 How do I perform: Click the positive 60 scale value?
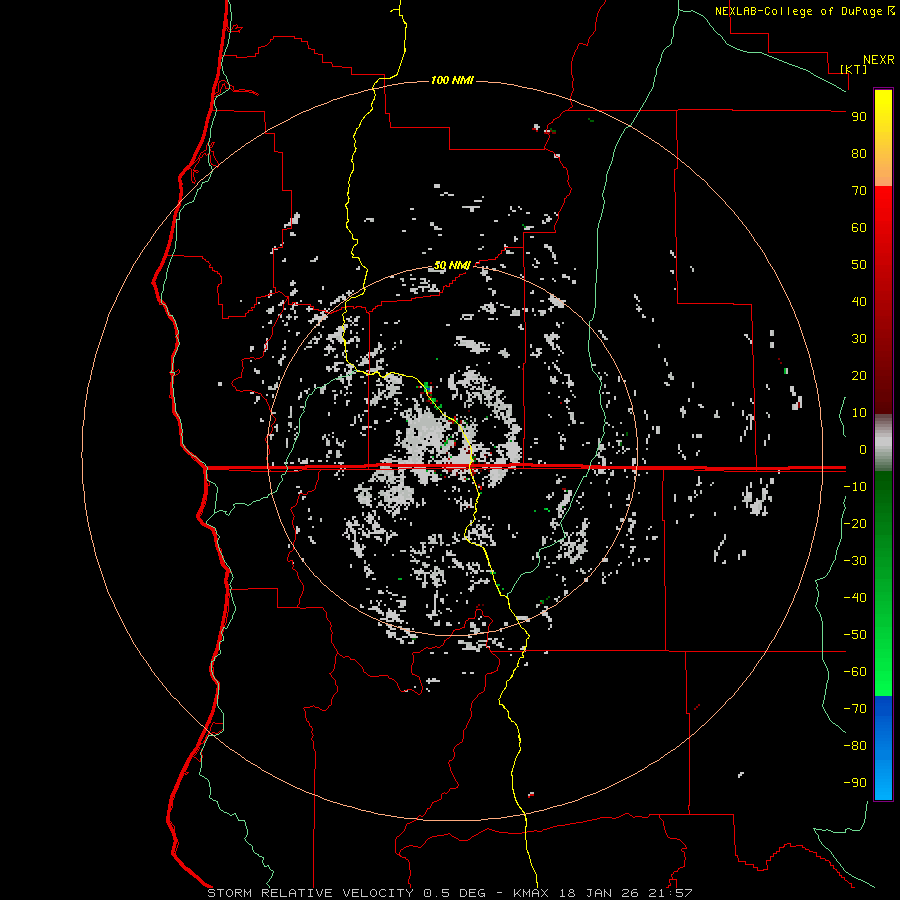click(859, 228)
